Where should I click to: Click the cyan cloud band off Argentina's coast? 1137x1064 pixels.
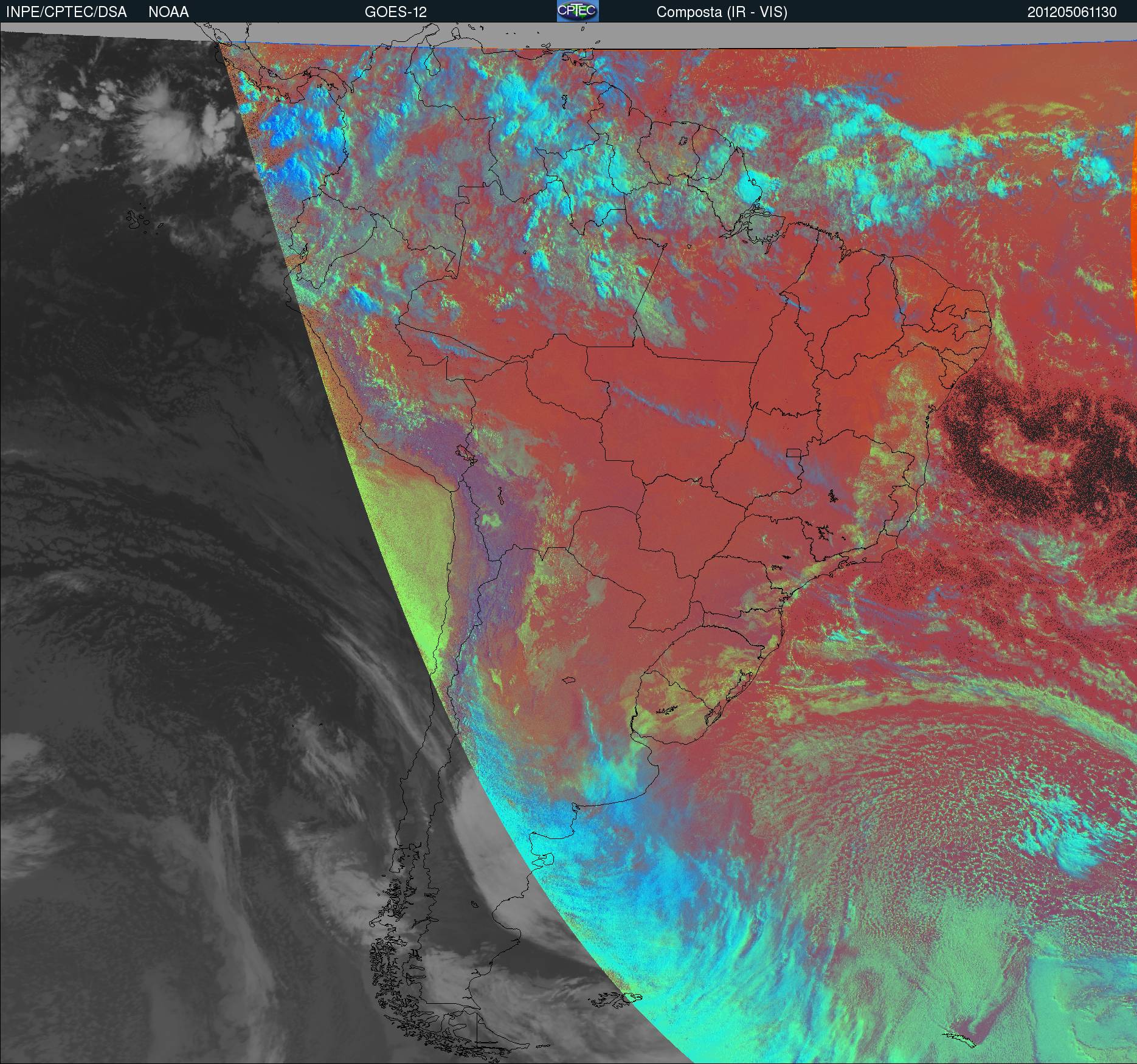(669, 882)
